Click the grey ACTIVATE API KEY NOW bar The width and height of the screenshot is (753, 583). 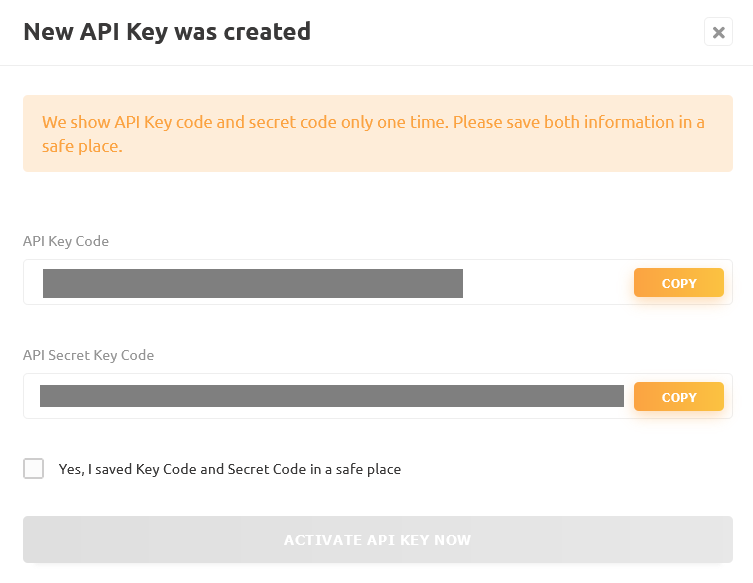377,539
